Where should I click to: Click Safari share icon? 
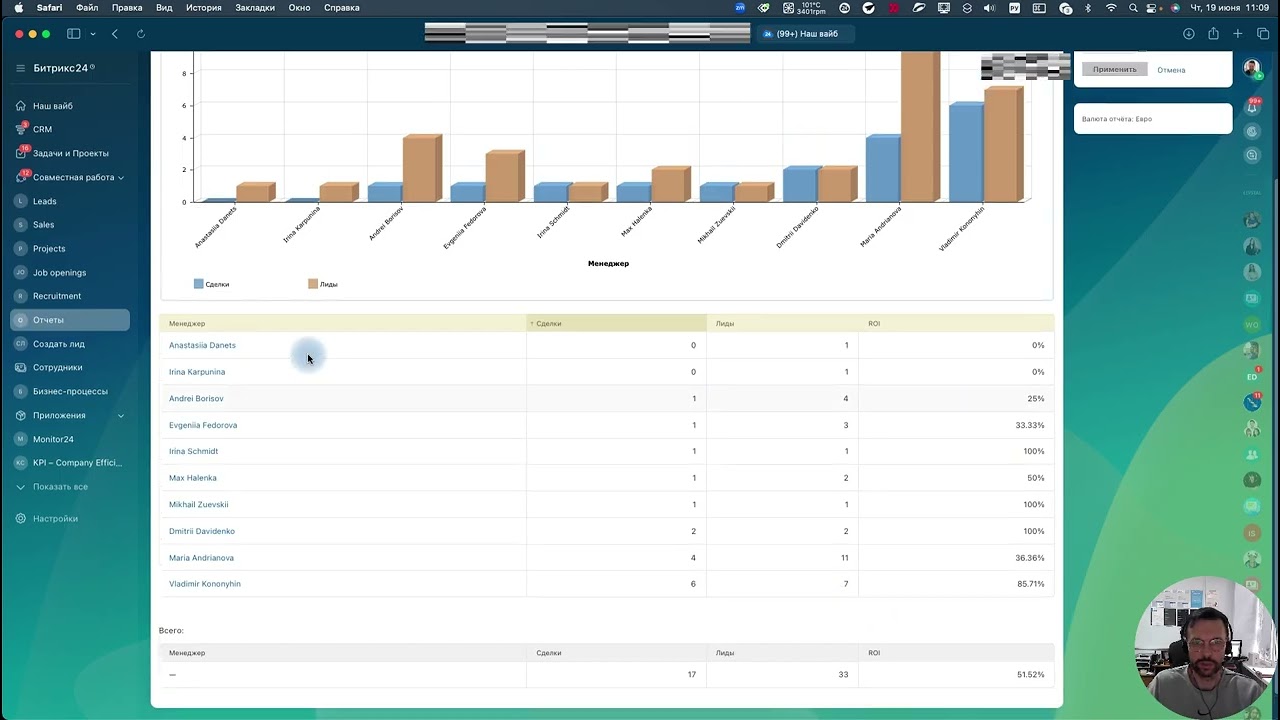point(1213,34)
